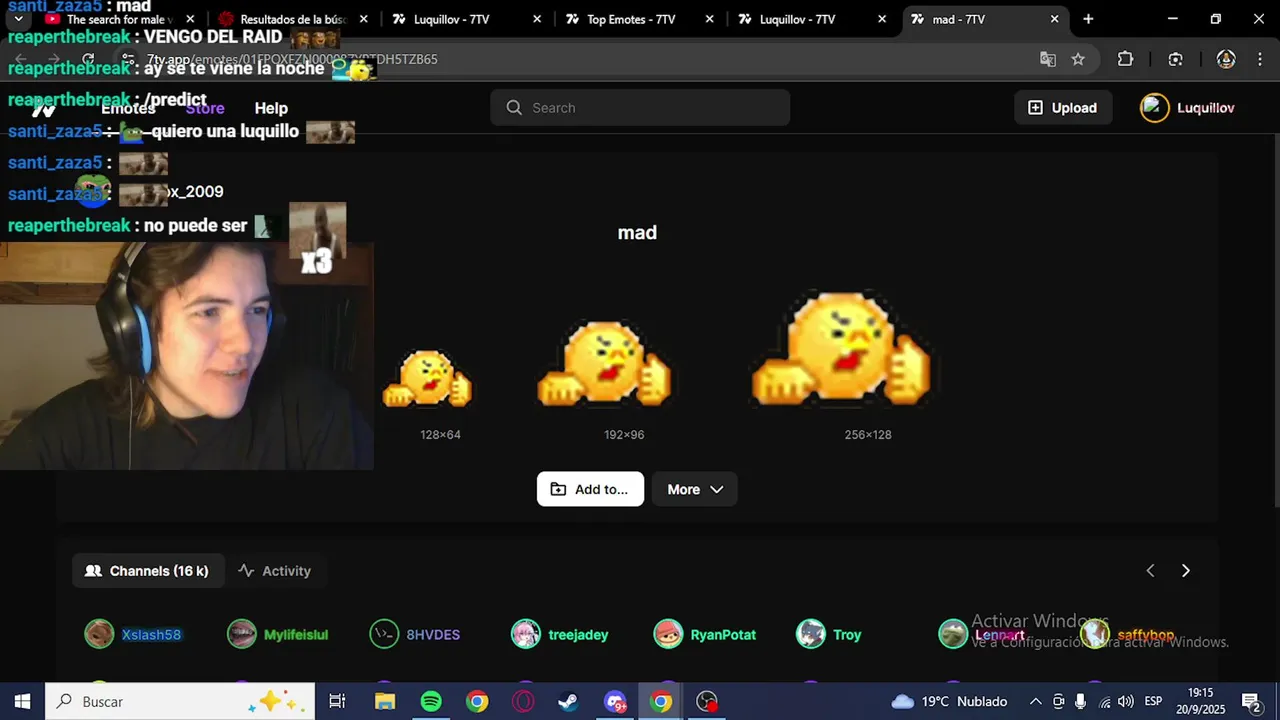Image resolution: width=1280 pixels, height=720 pixels.
Task: Open Spotify from the taskbar
Action: (x=431, y=702)
